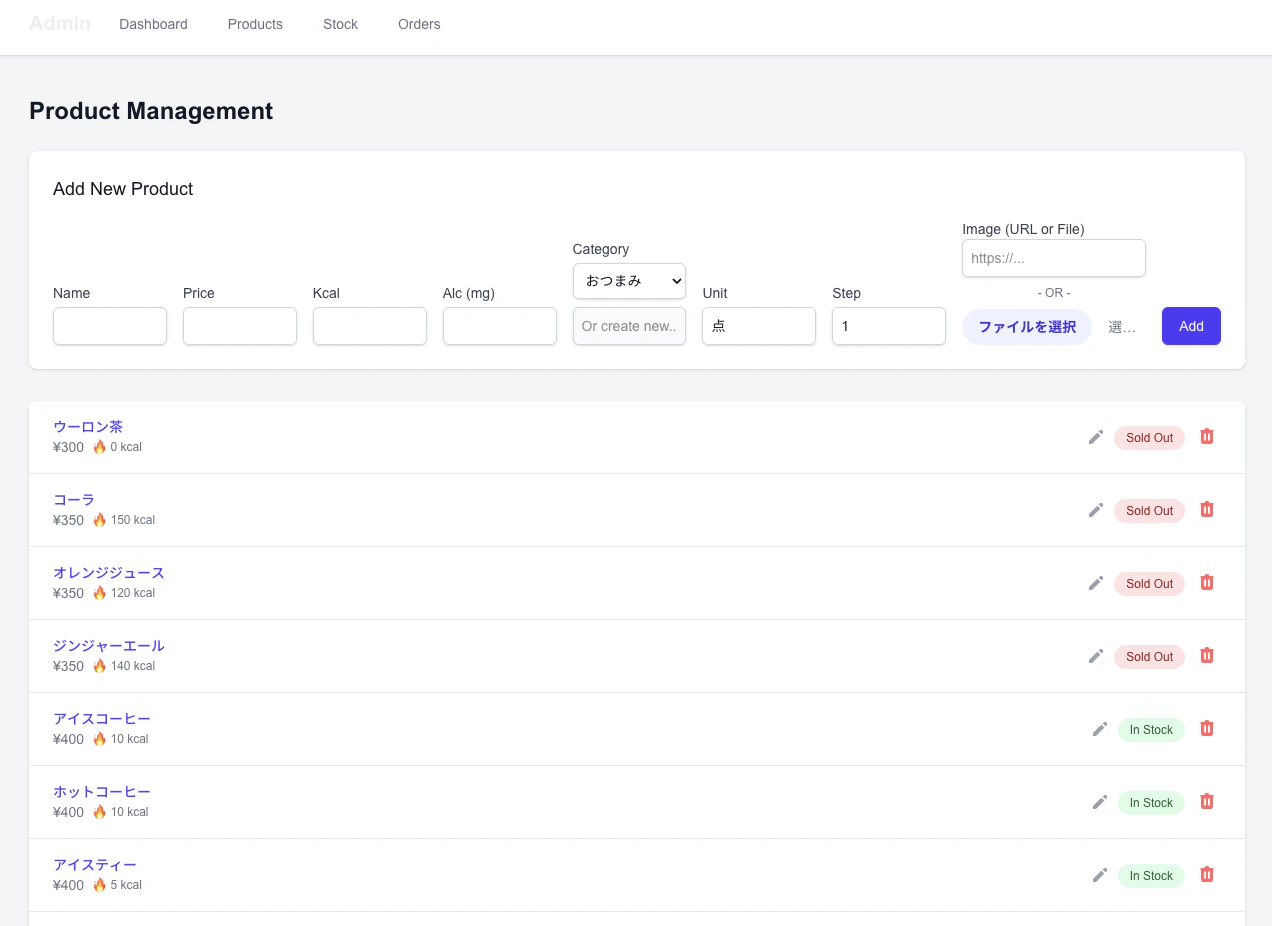The image size is (1272, 926).
Task: Toggle the In Stock badge for アイスコーヒー
Action: click(x=1151, y=730)
